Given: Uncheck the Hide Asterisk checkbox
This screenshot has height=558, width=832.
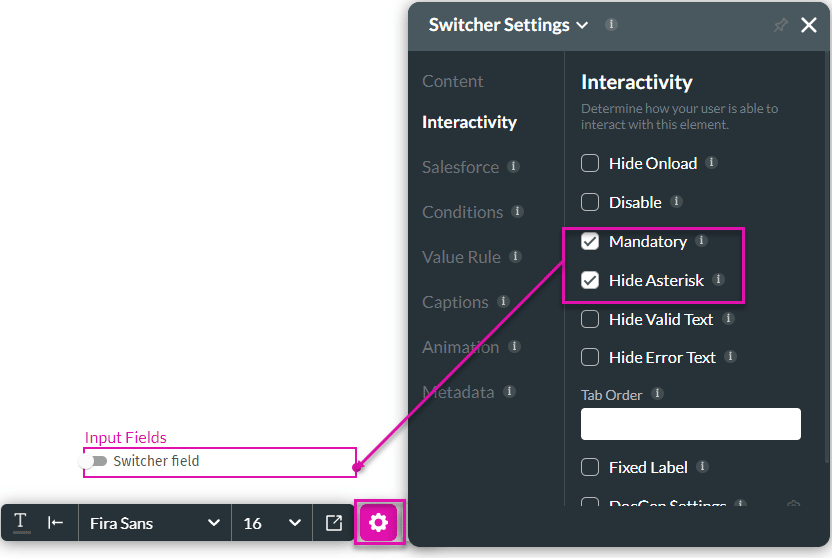Looking at the screenshot, I should tap(590, 280).
